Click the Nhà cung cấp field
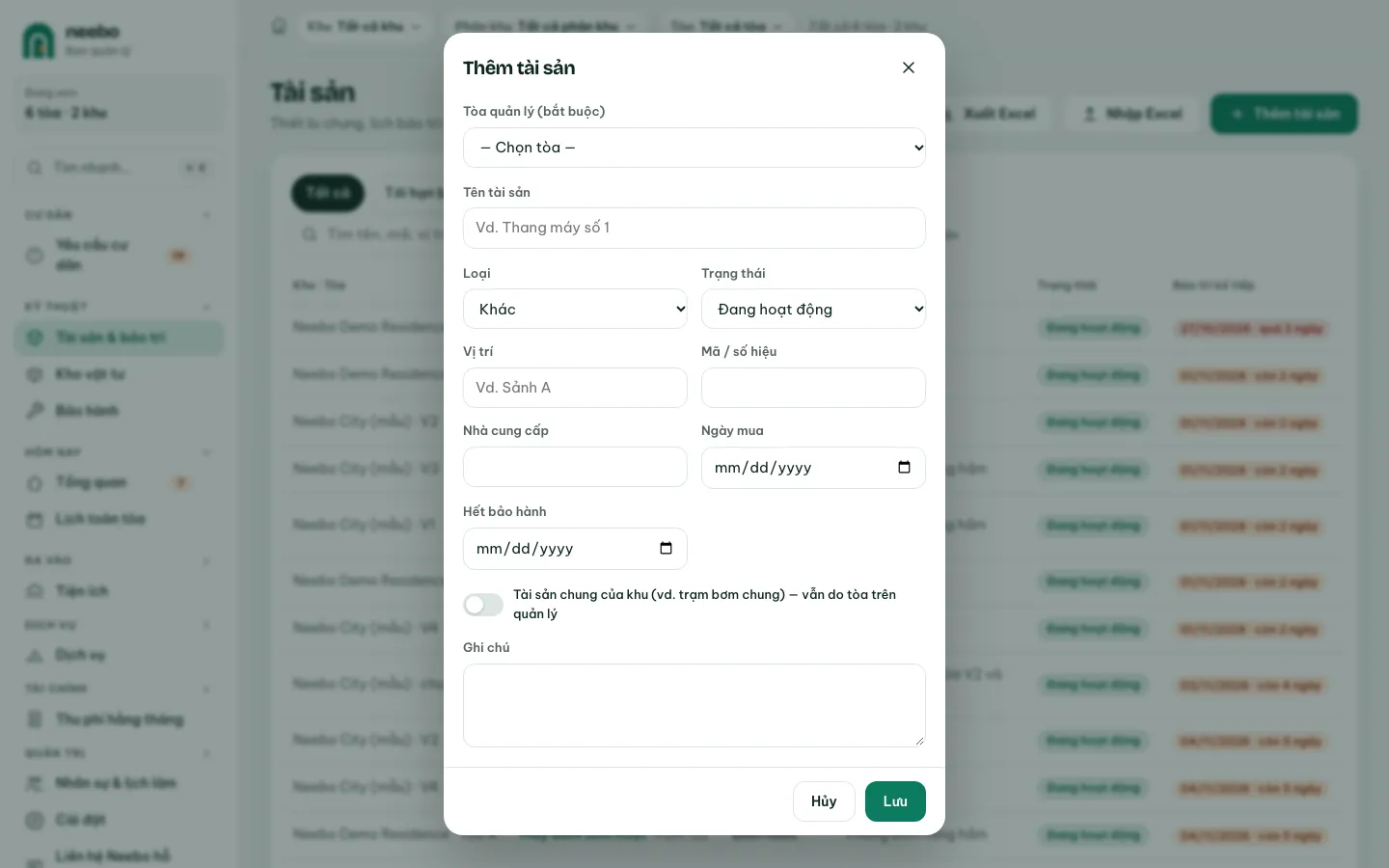The height and width of the screenshot is (868, 1389). pyautogui.click(x=575, y=467)
